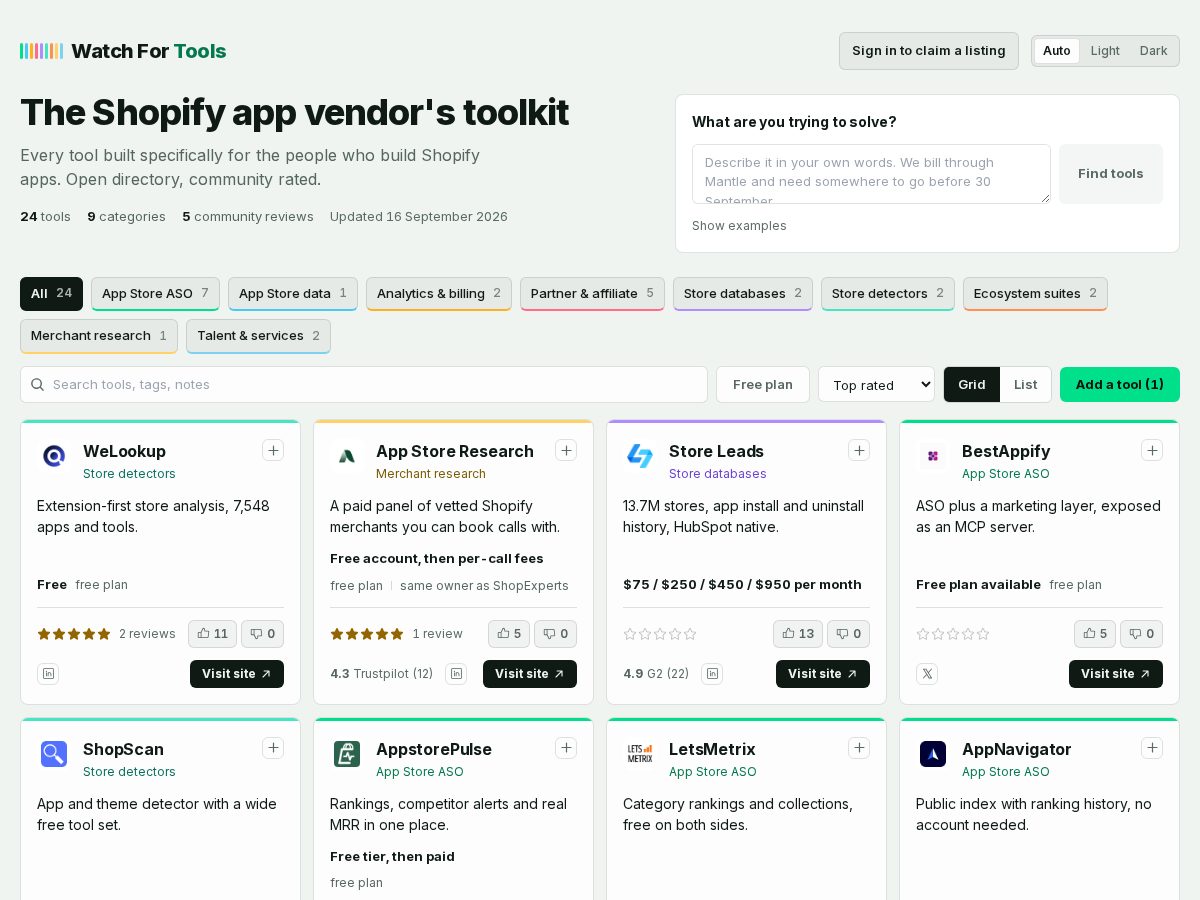Click the Find tools button
Image resolution: width=1200 pixels, height=900 pixels.
(1111, 174)
